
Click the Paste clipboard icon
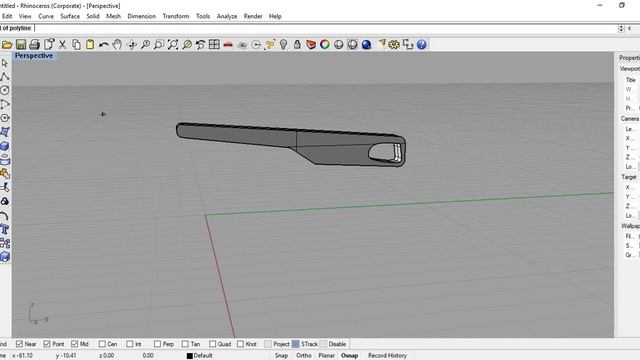point(90,44)
